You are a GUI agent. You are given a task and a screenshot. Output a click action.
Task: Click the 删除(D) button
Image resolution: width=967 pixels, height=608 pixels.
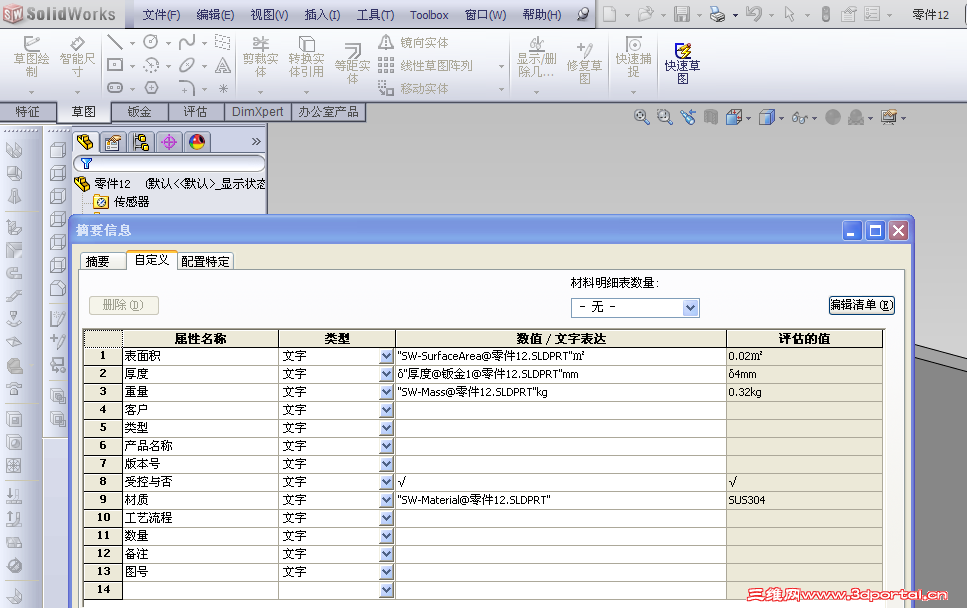click(123, 305)
